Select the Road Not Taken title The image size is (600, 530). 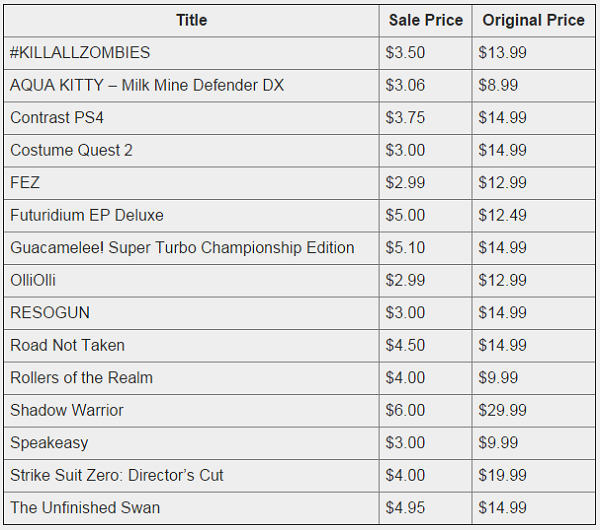pos(67,345)
